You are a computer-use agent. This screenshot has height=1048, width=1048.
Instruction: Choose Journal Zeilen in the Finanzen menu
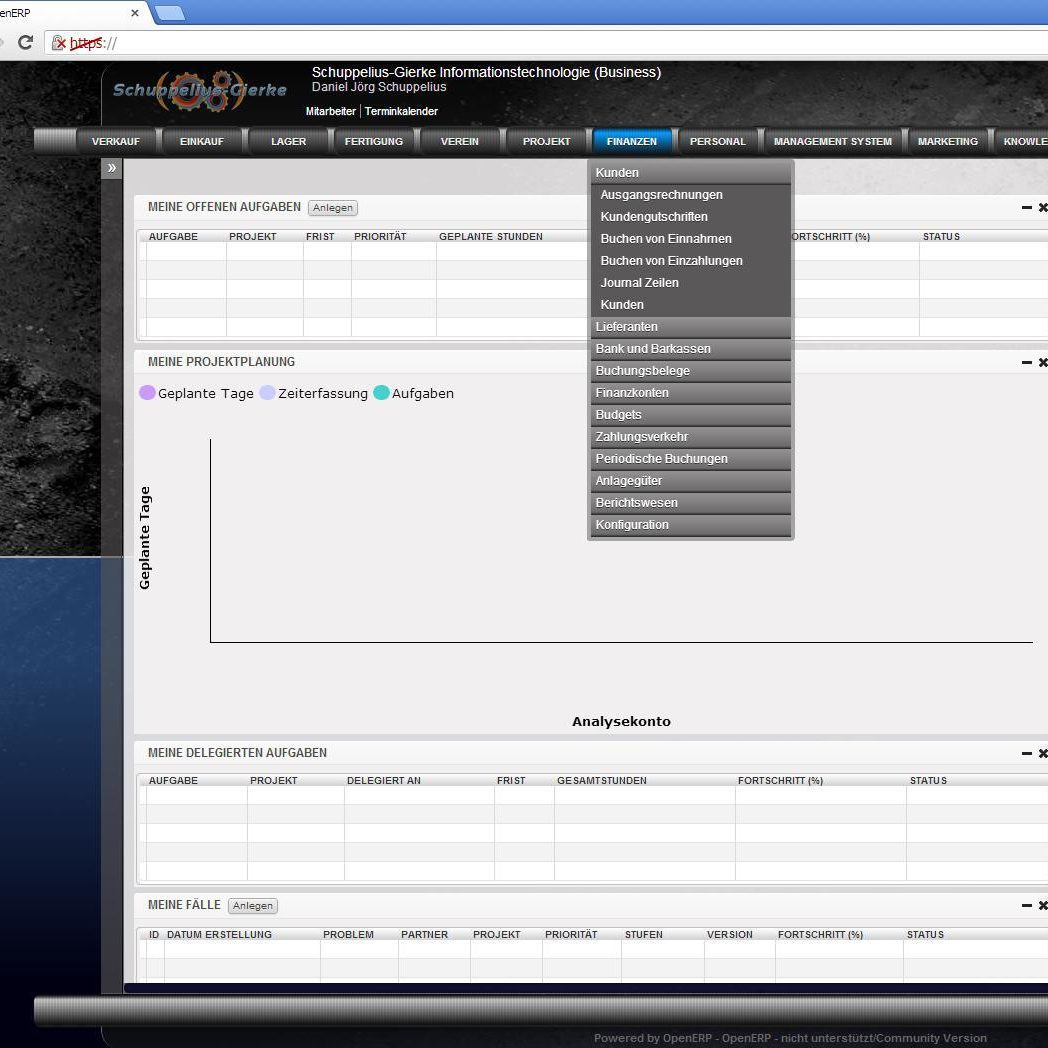point(639,283)
